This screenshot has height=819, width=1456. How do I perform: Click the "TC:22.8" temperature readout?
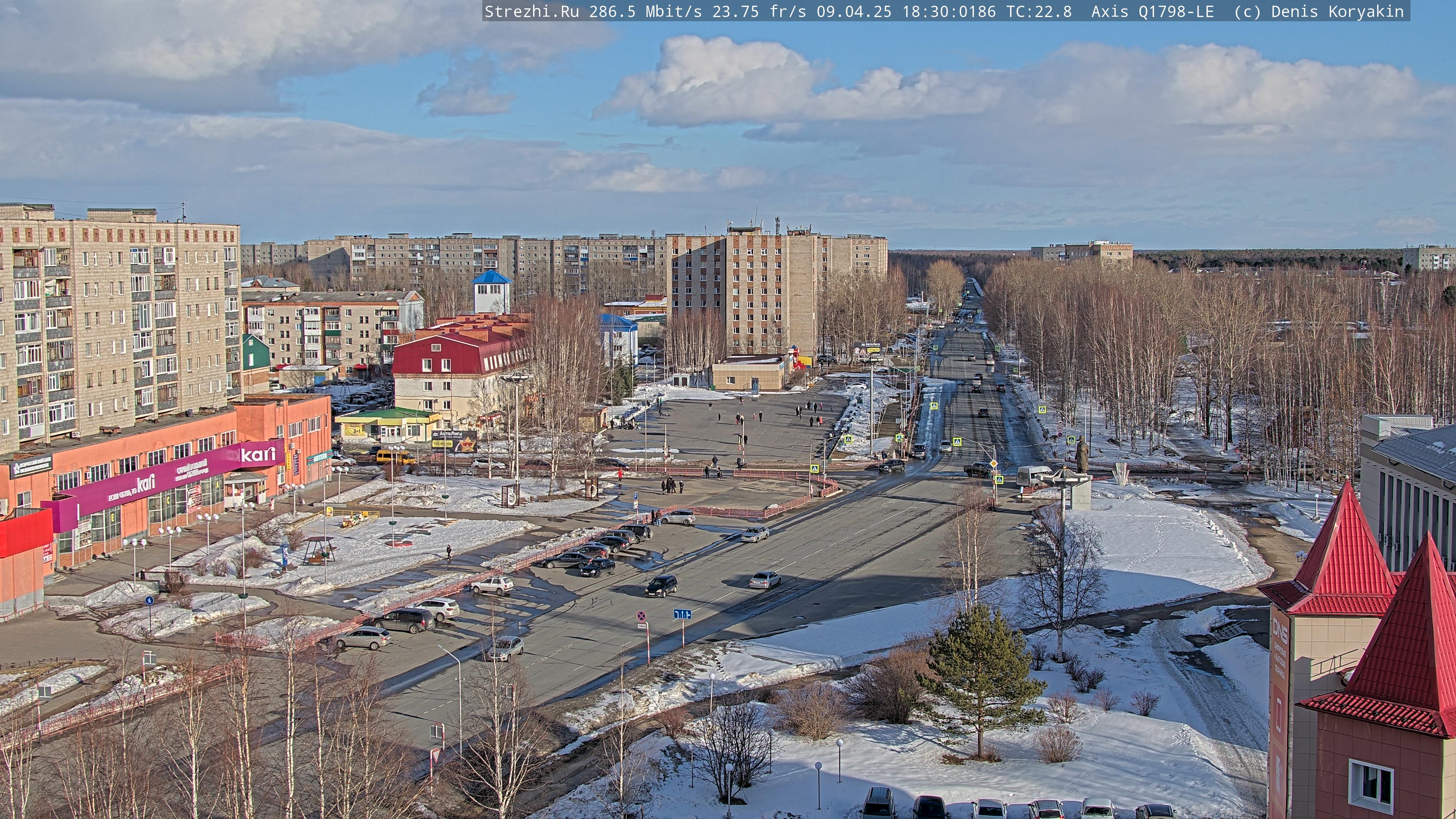(x=1039, y=11)
